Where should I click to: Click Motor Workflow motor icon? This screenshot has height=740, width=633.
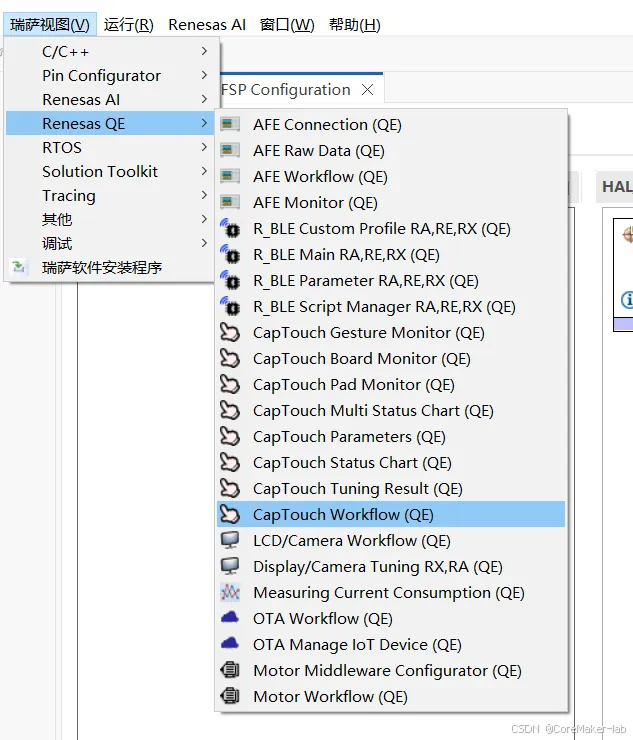230,696
